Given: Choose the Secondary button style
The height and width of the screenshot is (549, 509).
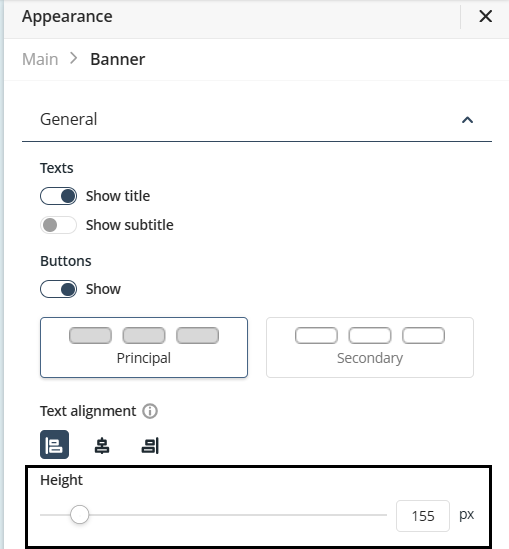Looking at the screenshot, I should [x=370, y=348].
